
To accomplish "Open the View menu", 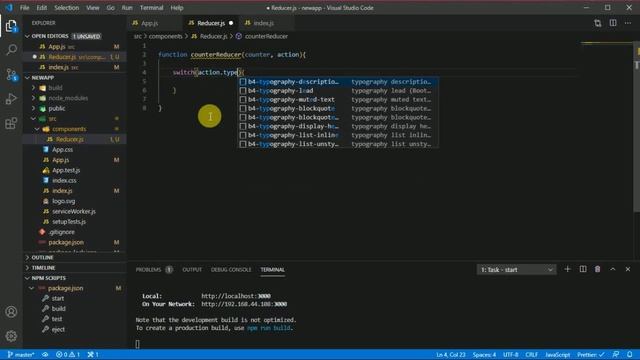I will pyautogui.click(x=93, y=8).
